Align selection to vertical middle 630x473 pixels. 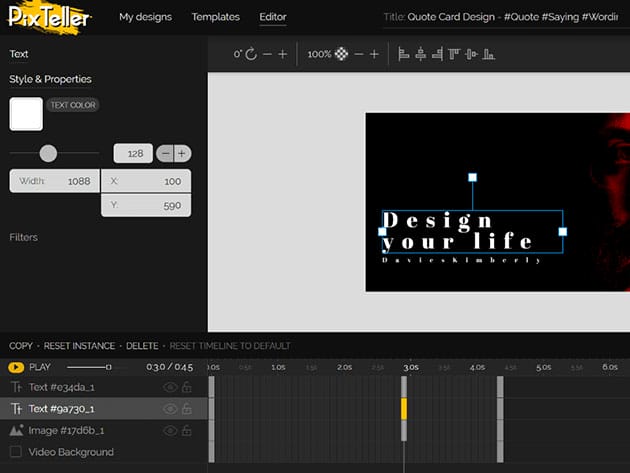click(x=469, y=54)
